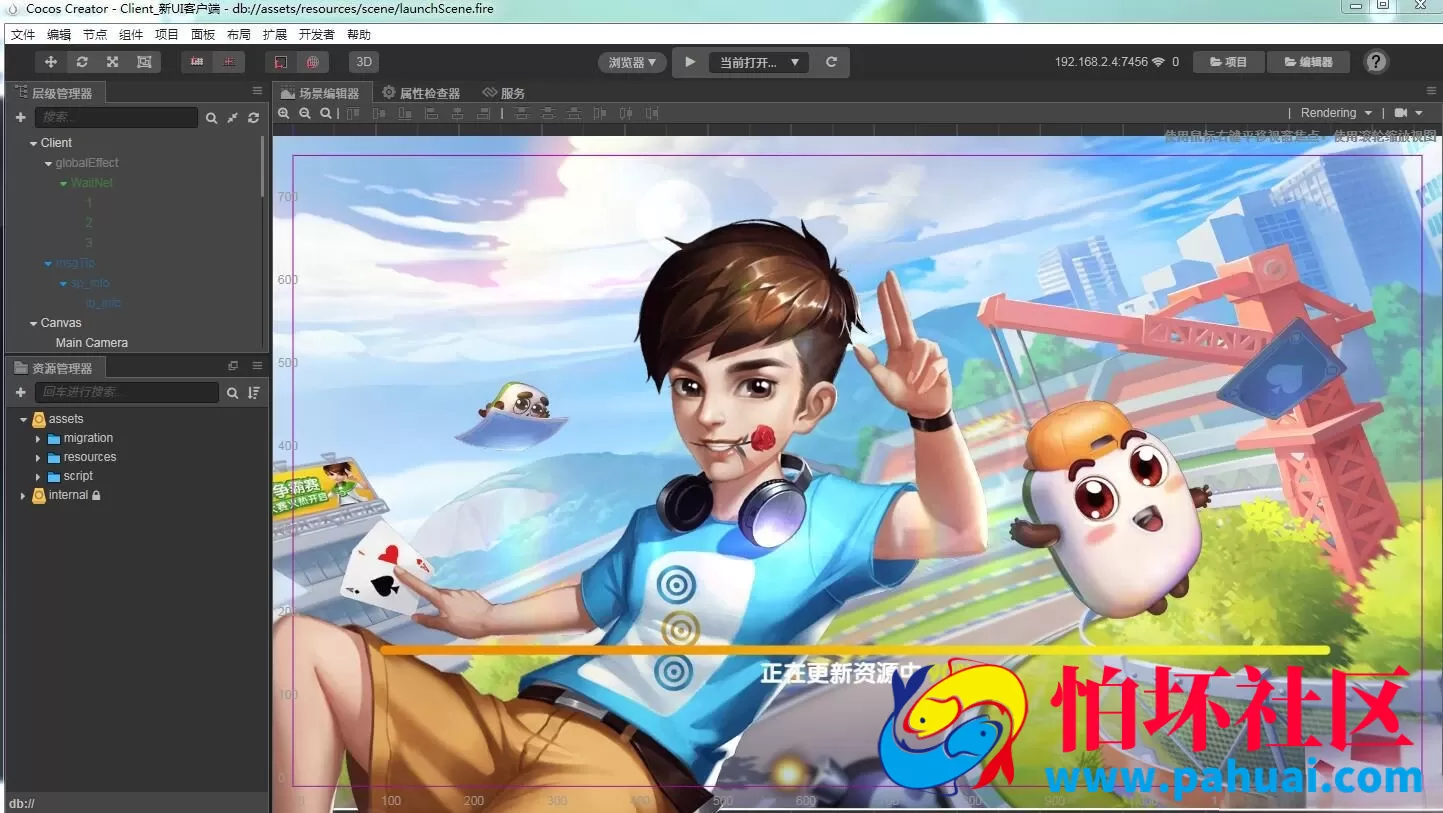Click the preview address 192.168.2.4:7456
Viewport: 1443px width, 813px height.
click(x=1101, y=62)
